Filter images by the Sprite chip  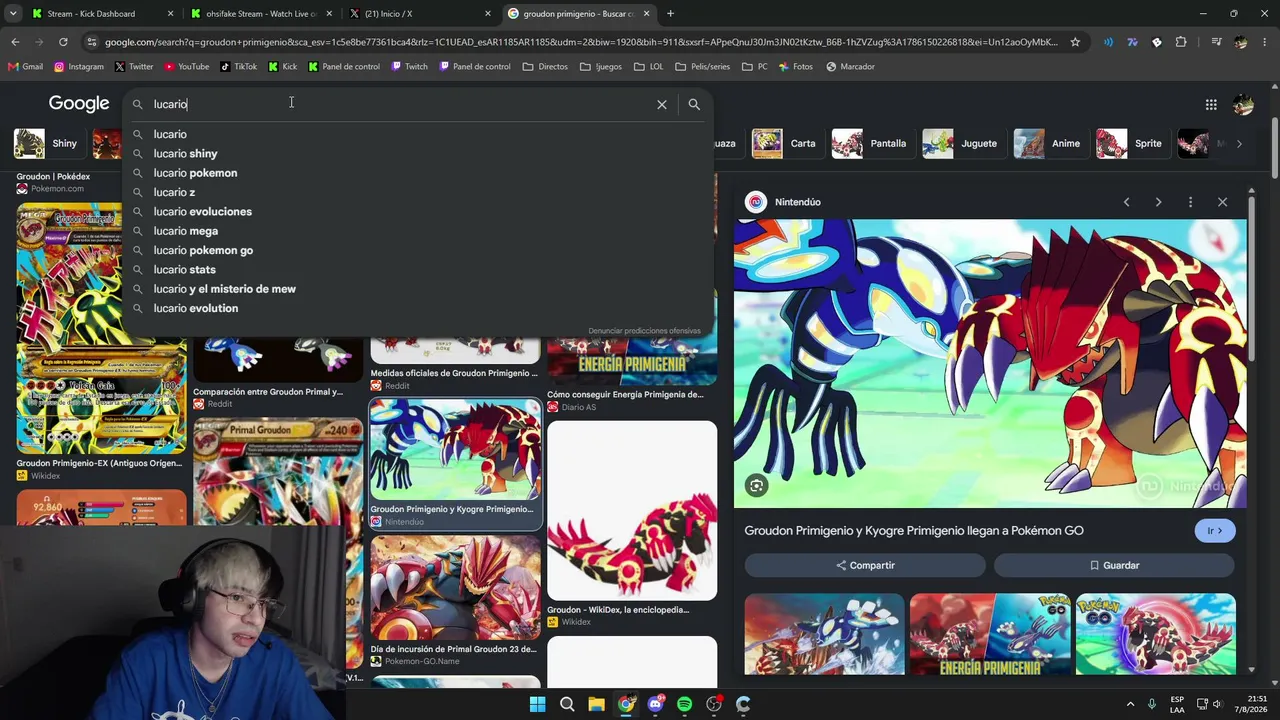point(1131,143)
